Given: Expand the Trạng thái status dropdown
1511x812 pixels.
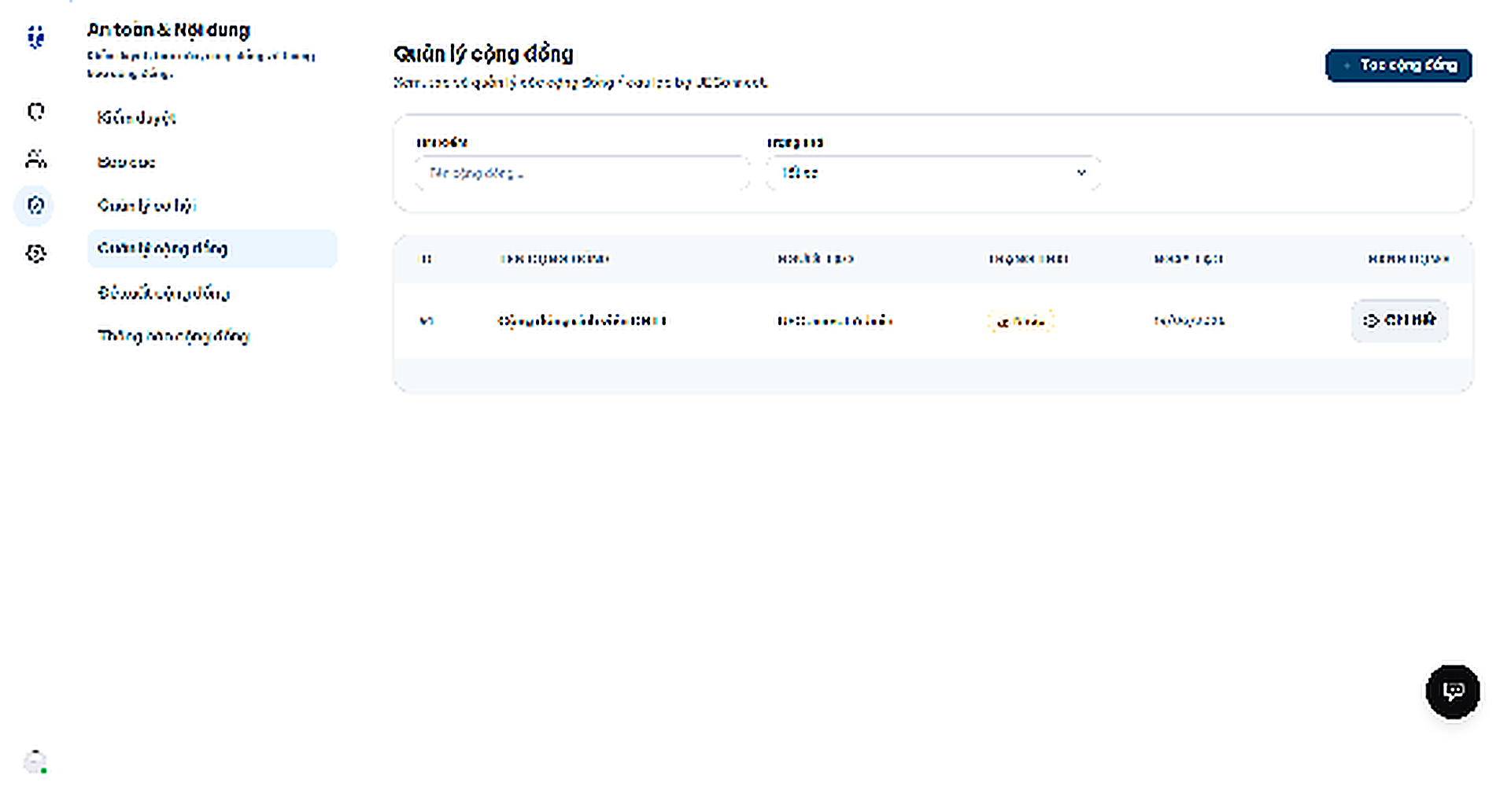Looking at the screenshot, I should 933,173.
